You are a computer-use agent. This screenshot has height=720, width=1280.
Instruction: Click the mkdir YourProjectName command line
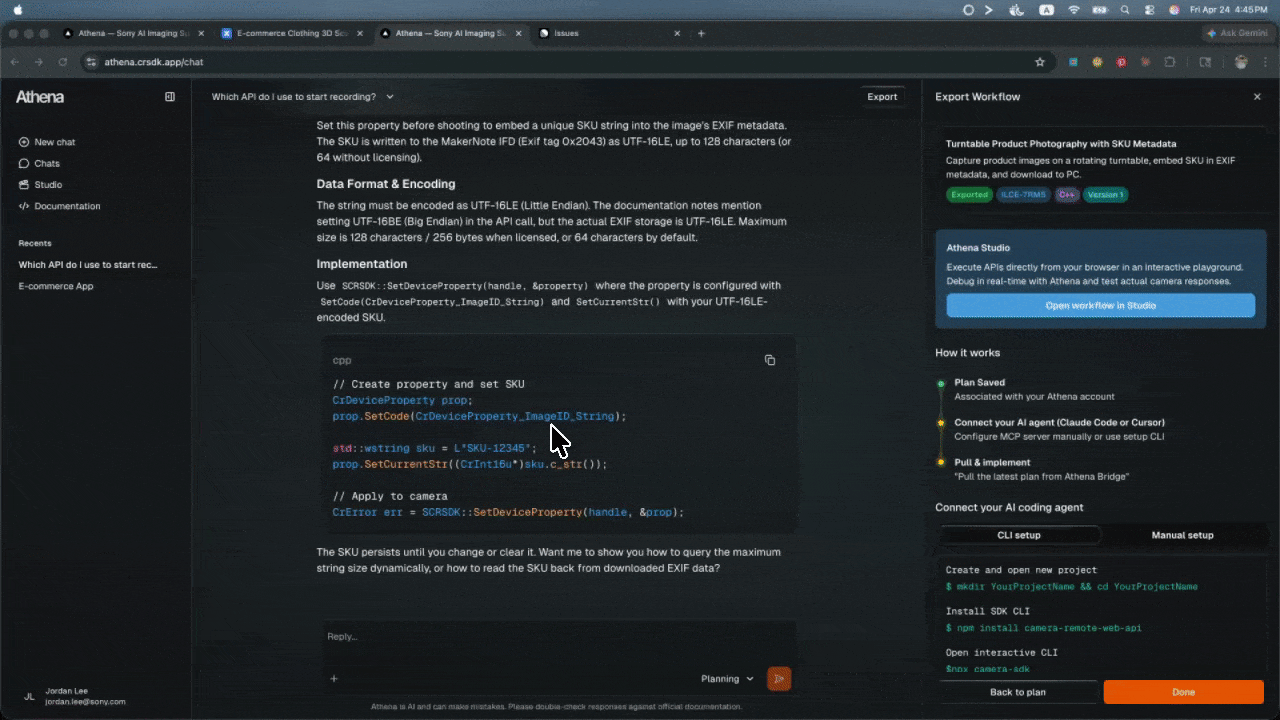tap(1071, 587)
